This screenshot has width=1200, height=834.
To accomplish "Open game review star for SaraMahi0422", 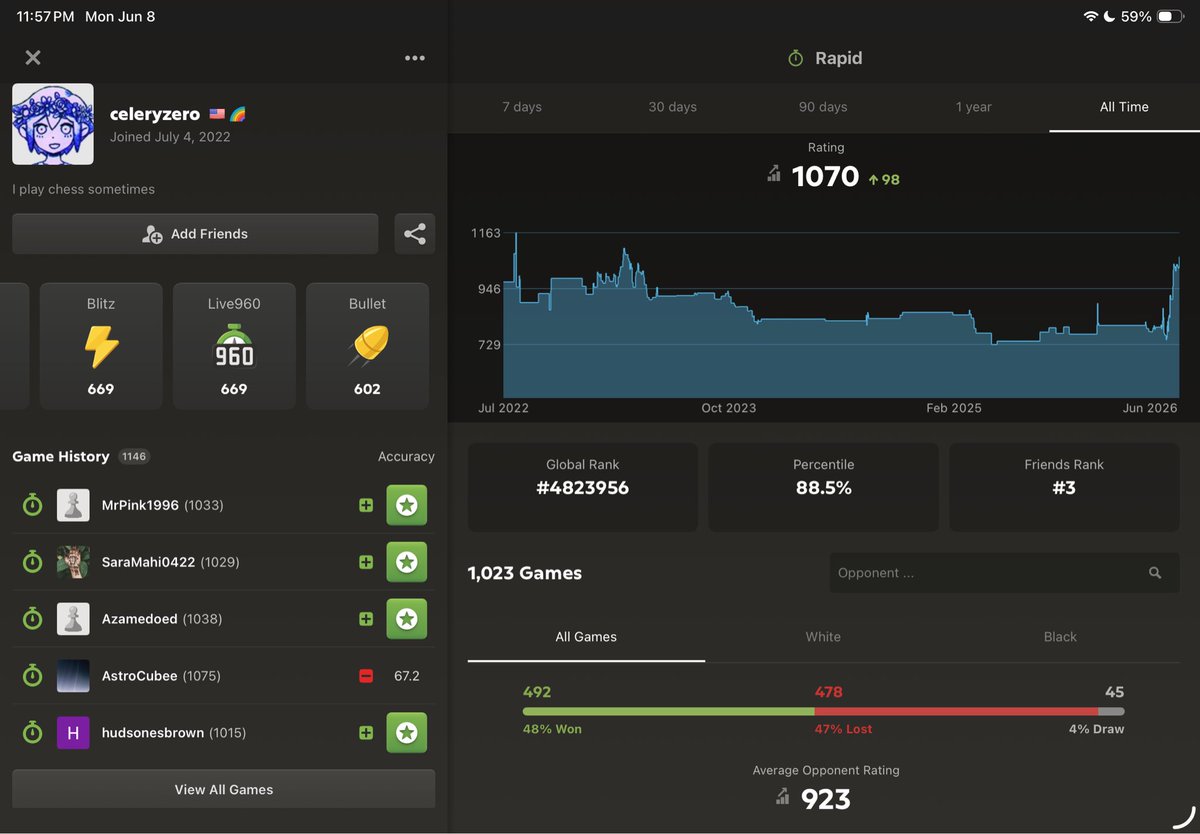I will pos(407,562).
